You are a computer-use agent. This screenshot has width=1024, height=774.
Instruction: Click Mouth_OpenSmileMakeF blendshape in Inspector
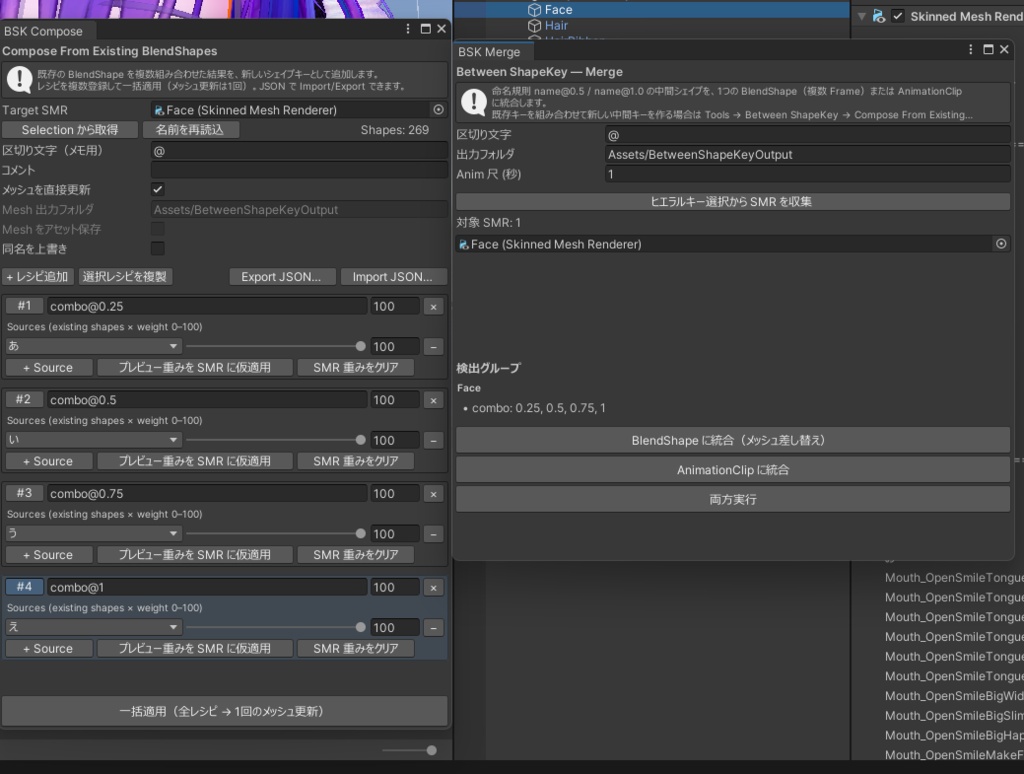click(954, 754)
